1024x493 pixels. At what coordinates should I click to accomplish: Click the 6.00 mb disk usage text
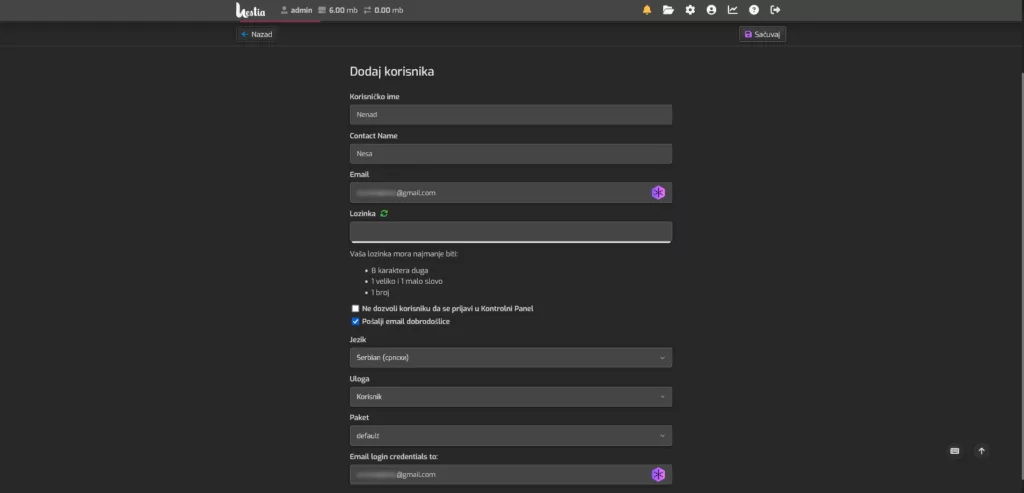343,10
